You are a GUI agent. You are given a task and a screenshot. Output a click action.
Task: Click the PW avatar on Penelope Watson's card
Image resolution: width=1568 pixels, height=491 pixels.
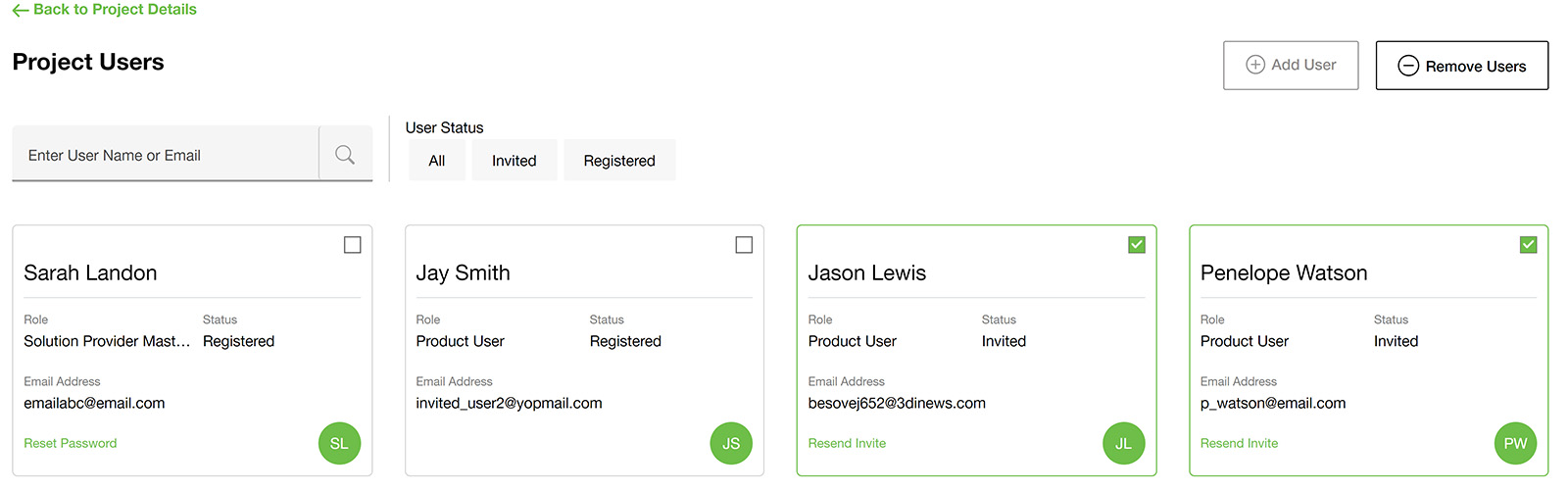tap(1515, 443)
